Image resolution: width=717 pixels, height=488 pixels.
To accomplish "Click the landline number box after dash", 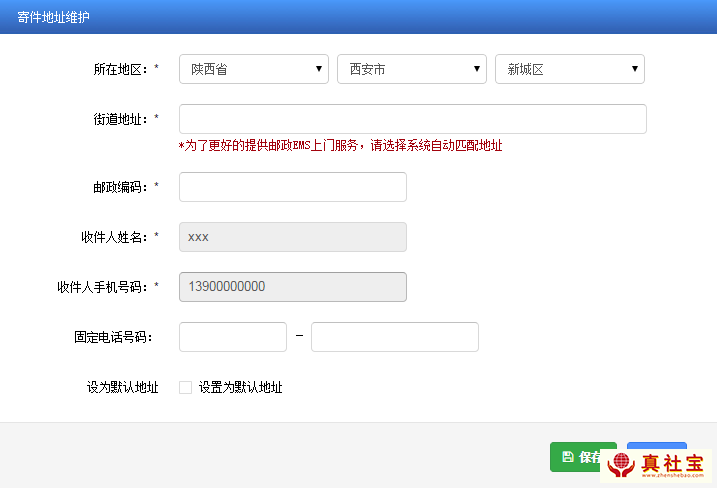I will click(394, 337).
